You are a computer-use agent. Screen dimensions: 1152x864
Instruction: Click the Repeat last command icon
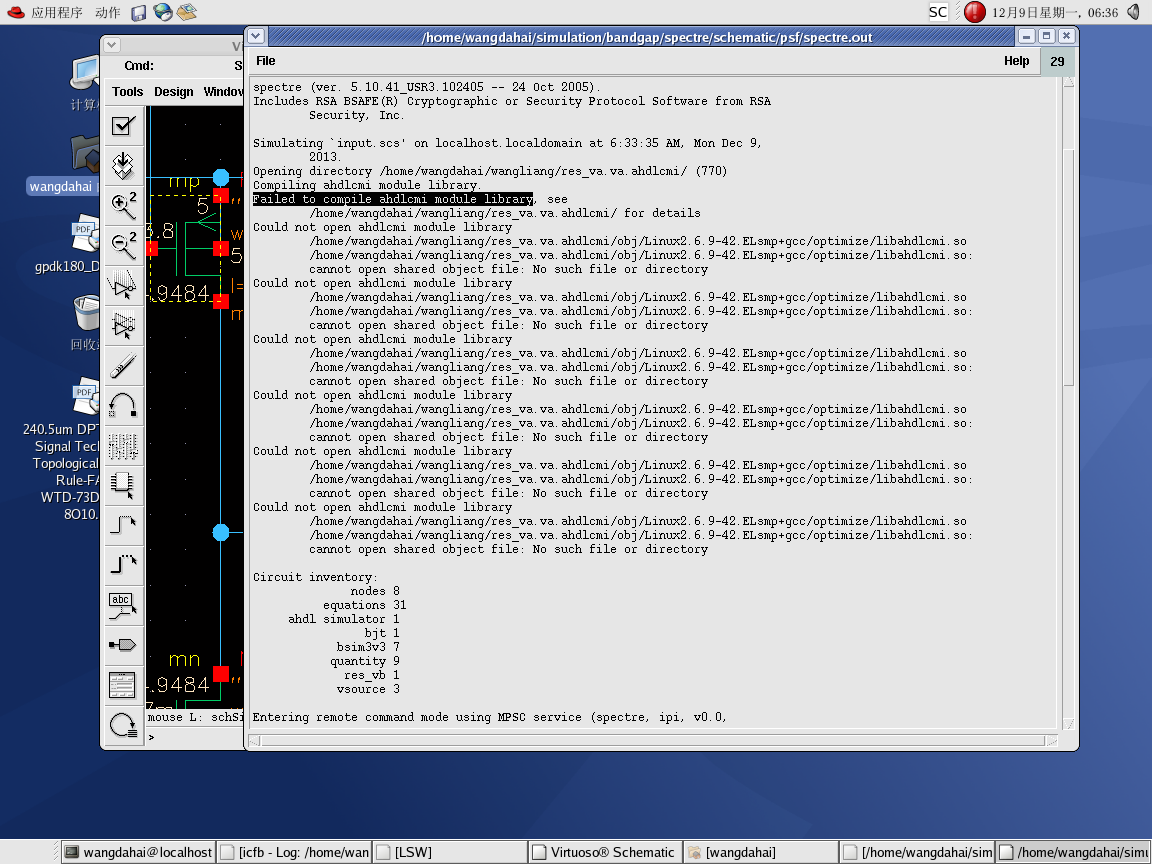123,725
